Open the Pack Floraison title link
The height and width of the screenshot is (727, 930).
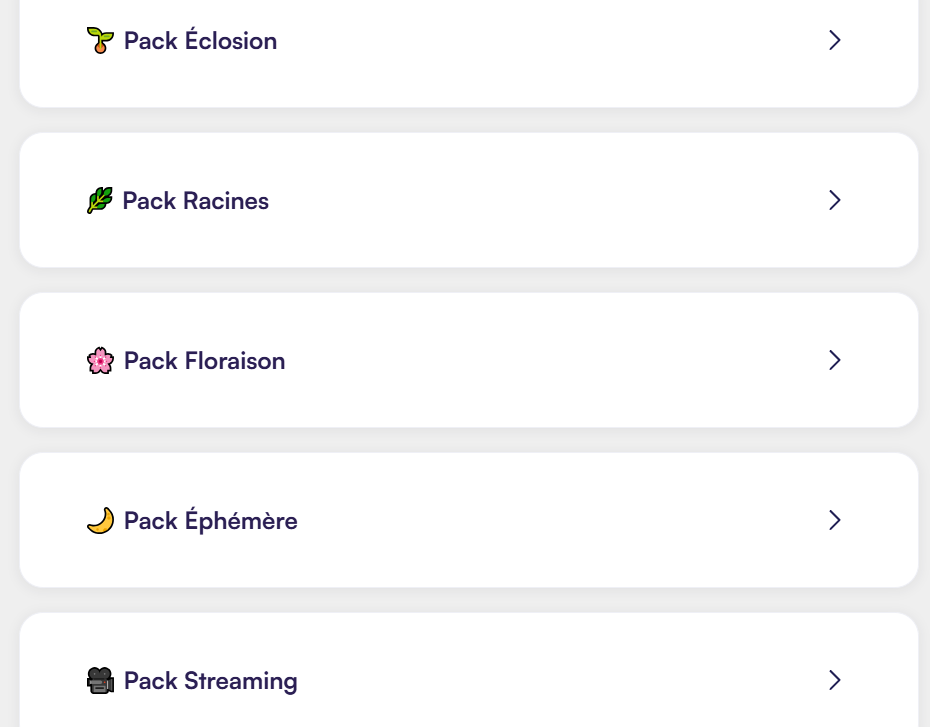tap(205, 361)
